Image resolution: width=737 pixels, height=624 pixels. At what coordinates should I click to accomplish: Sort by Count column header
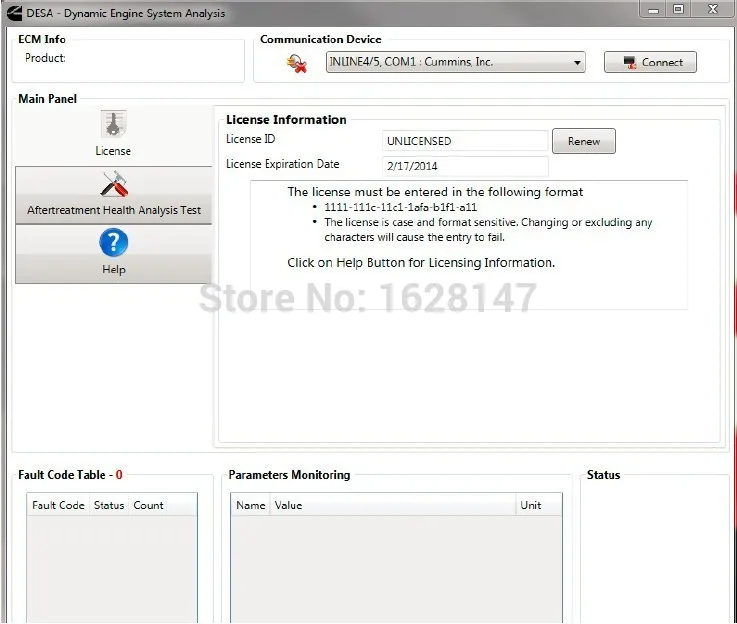(149, 505)
